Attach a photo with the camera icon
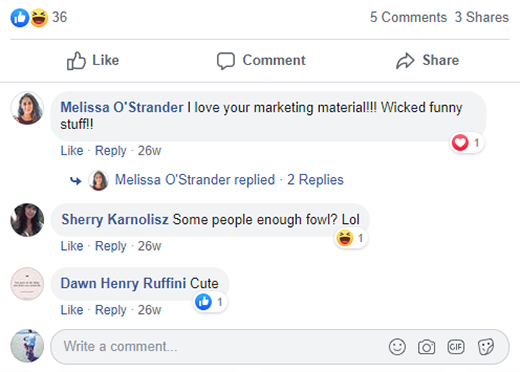Screen dimensions: 520x372 pyautogui.click(x=426, y=347)
